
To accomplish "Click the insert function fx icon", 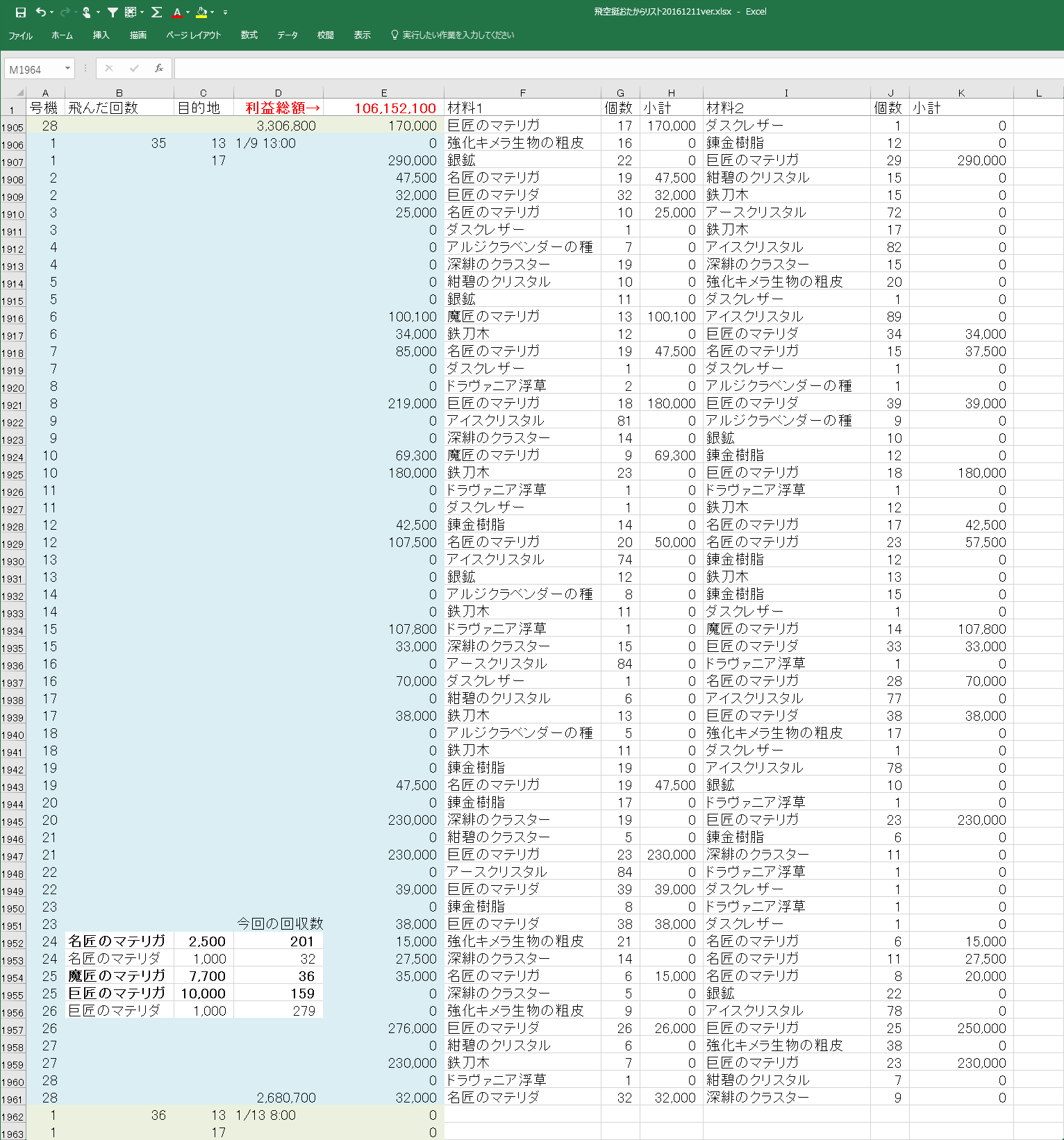I will [x=159, y=68].
